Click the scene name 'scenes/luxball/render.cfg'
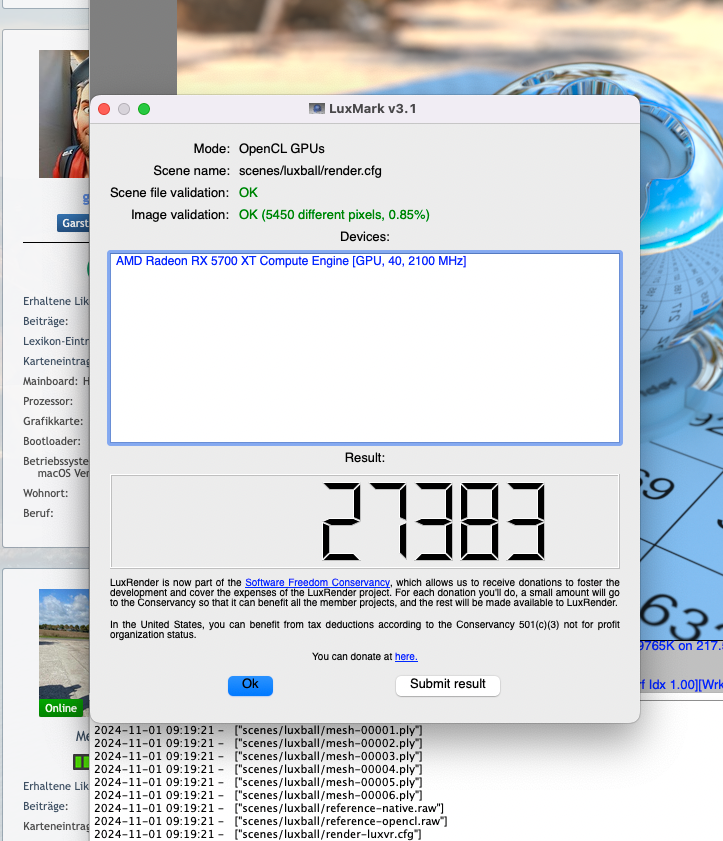This screenshot has width=723, height=841. click(x=310, y=171)
